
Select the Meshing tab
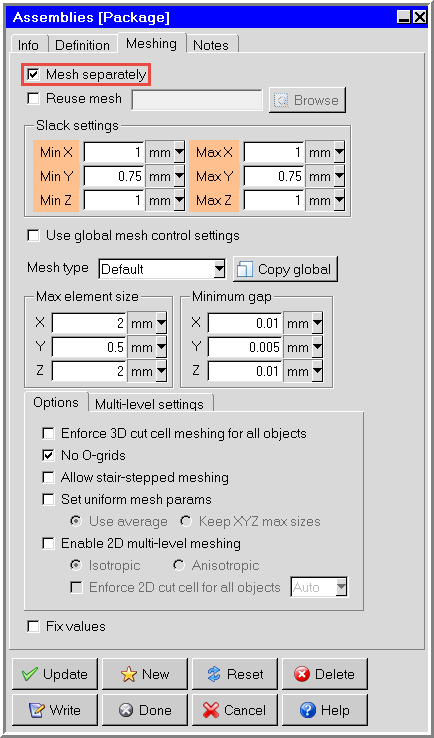point(152,44)
